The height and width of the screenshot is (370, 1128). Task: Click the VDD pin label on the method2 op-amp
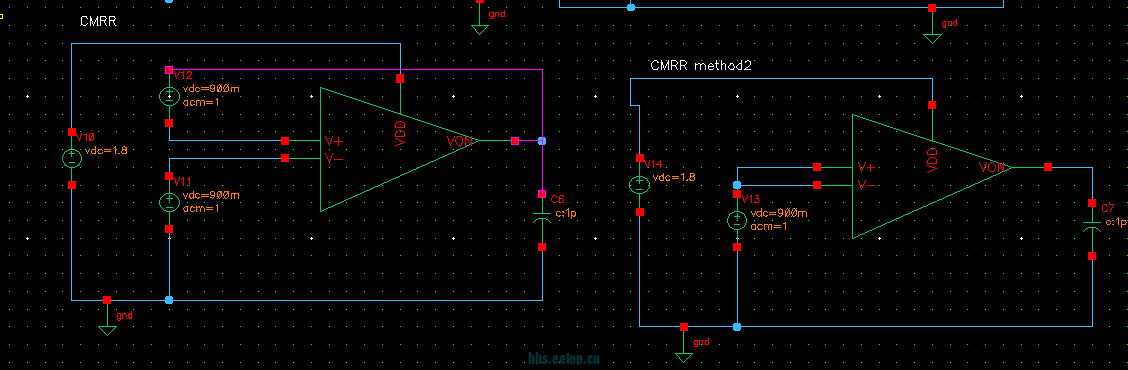[x=932, y=160]
